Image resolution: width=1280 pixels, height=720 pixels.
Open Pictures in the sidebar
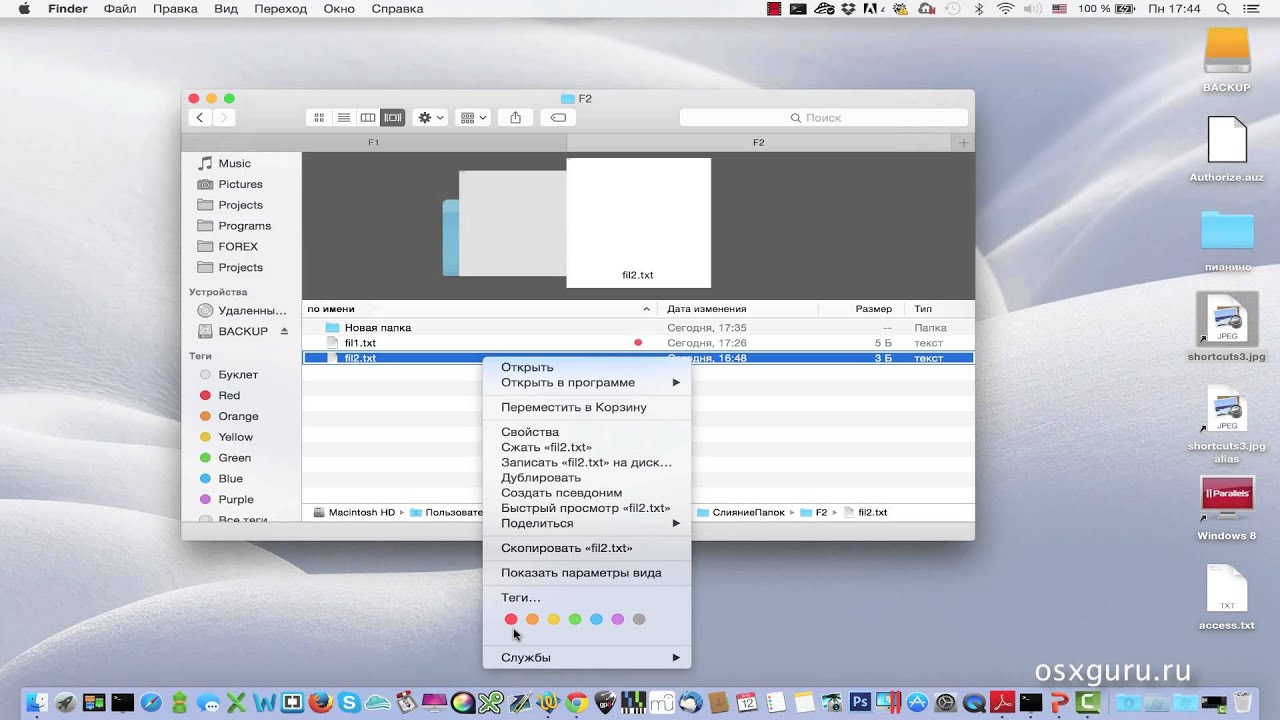pos(240,185)
